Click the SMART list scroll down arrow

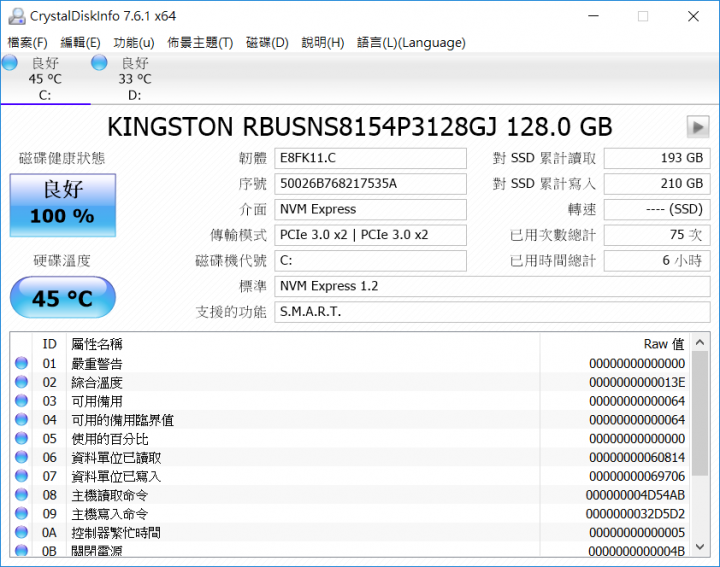[700, 546]
